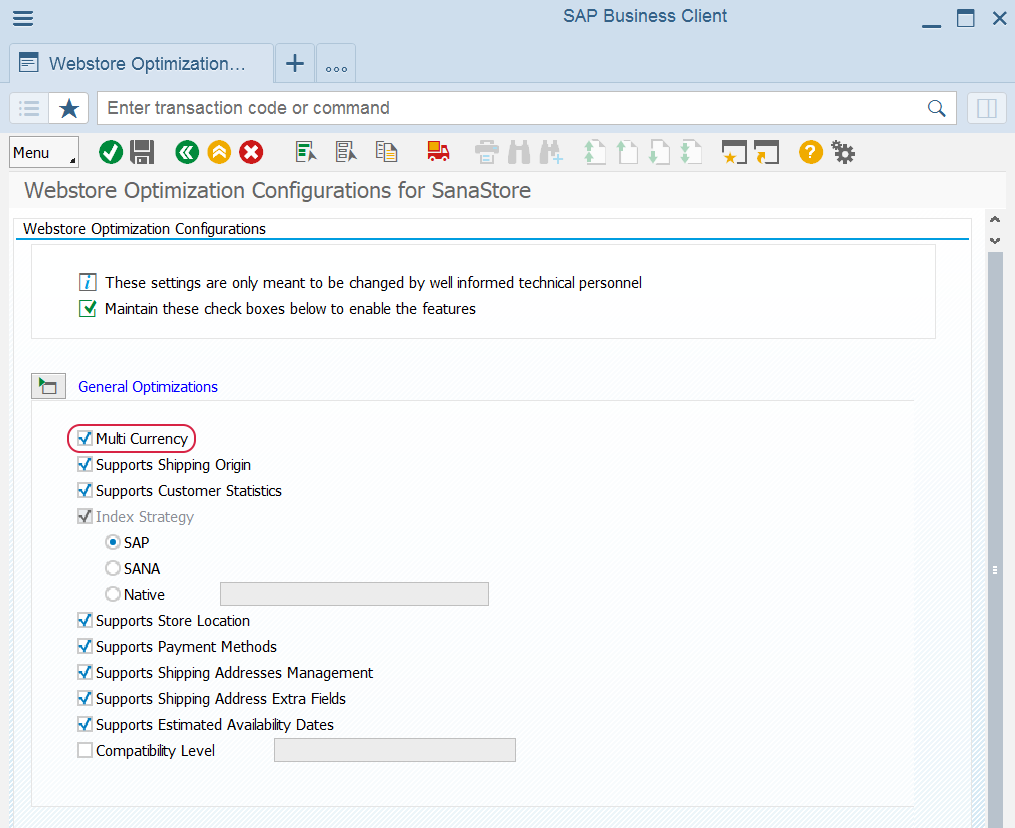The image size is (1015, 828).
Task: Open the tab overflow ellipsis menu
Action: point(336,63)
